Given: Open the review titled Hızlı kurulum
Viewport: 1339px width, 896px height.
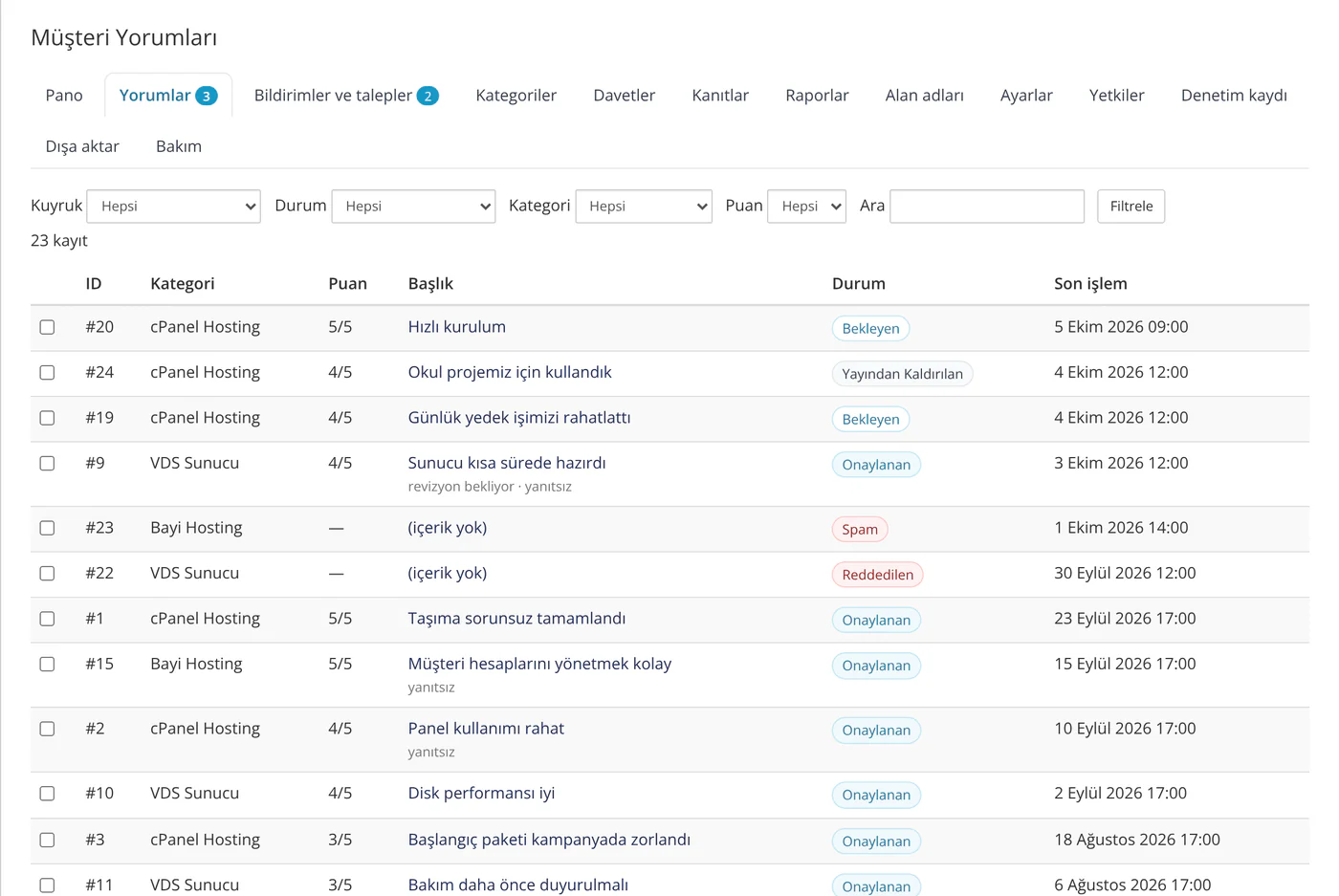Looking at the screenshot, I should (457, 327).
